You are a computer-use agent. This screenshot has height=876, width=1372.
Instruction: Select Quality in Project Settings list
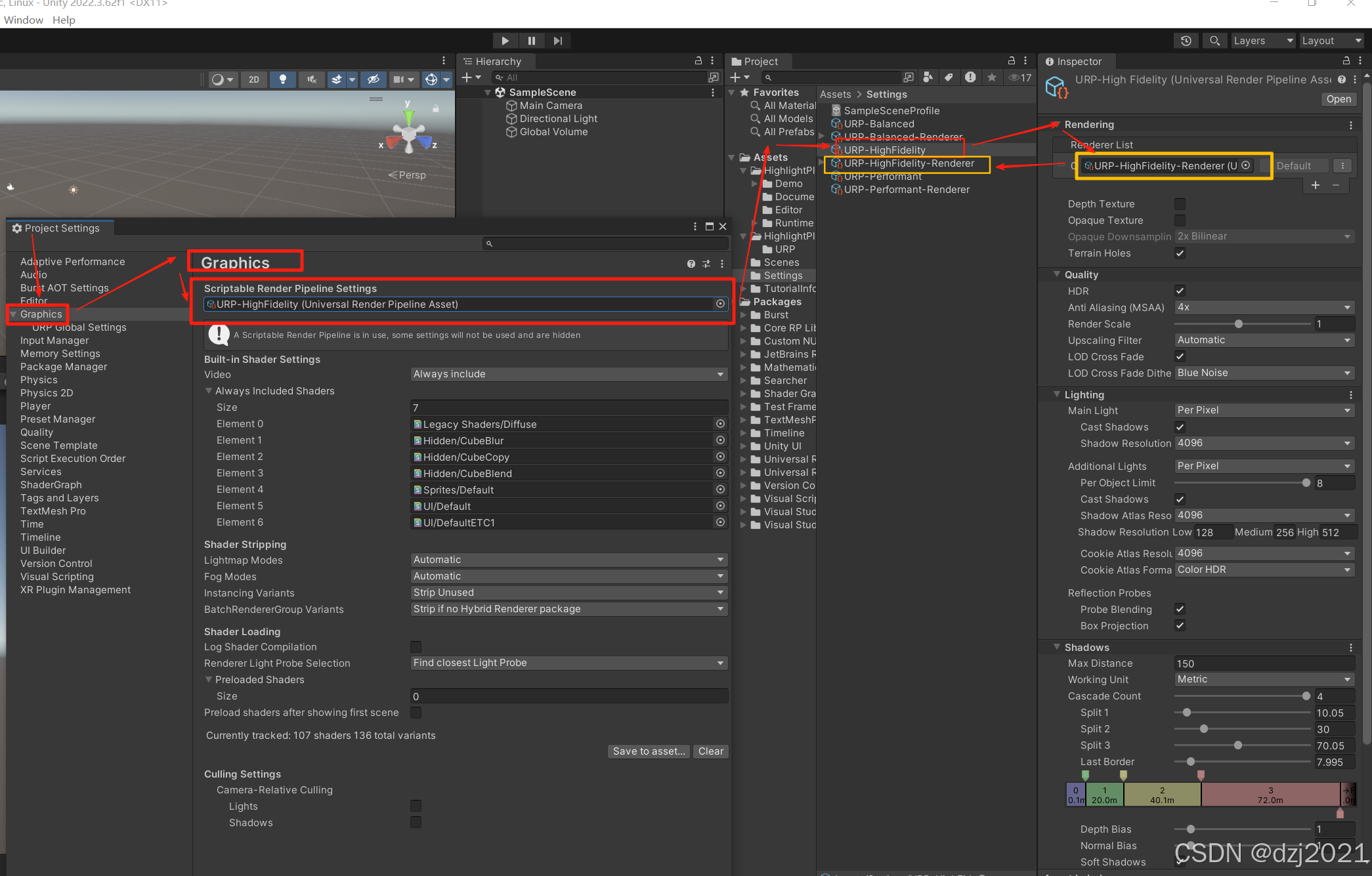tap(37, 432)
